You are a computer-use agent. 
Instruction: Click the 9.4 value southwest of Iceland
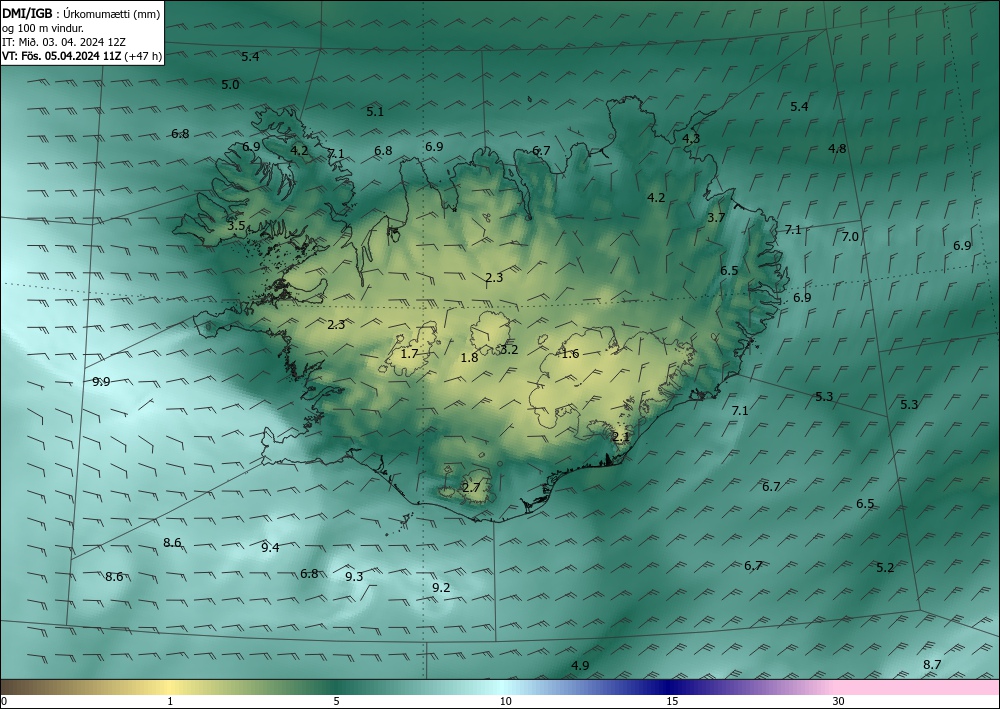pyautogui.click(x=270, y=547)
